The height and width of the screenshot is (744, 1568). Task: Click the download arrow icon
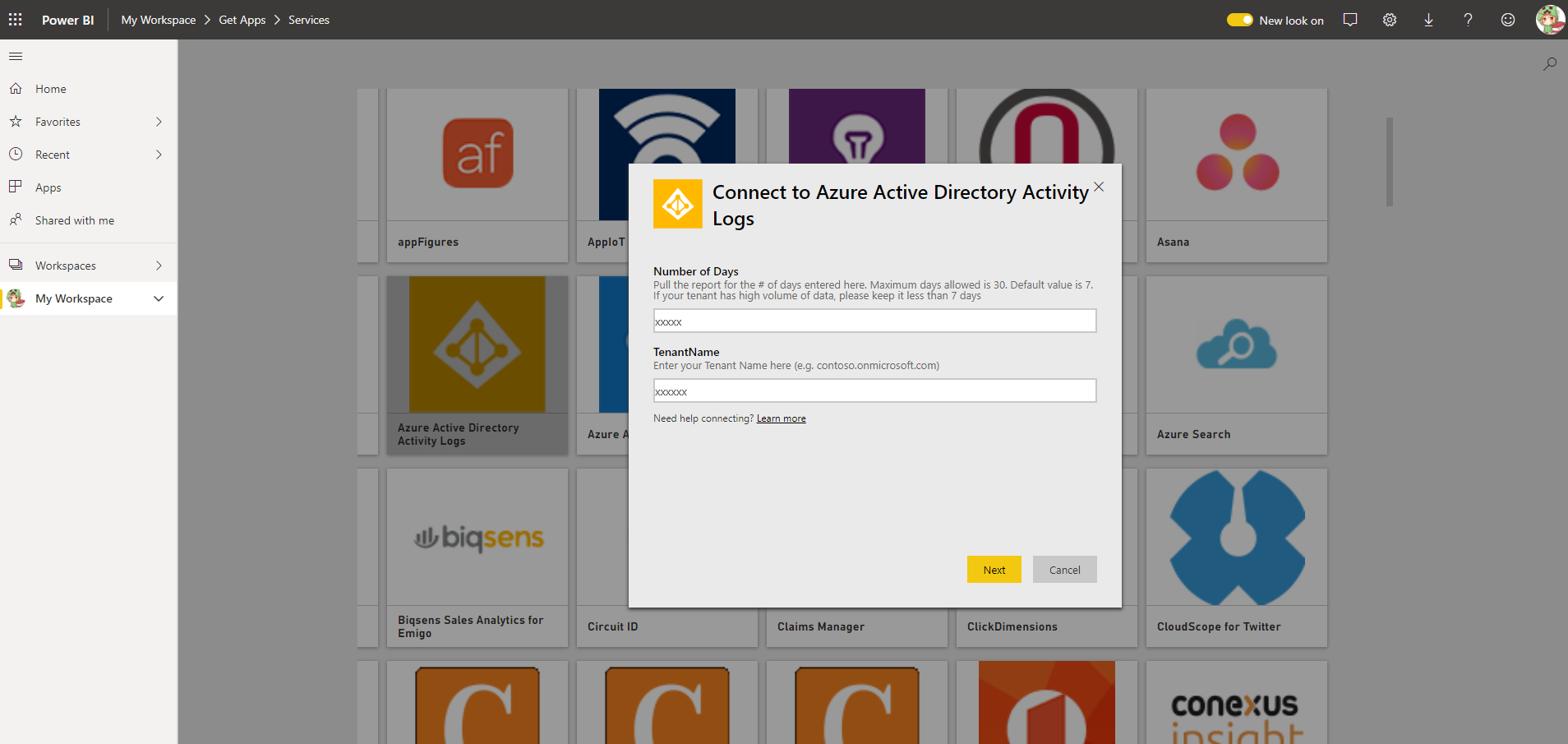1429,20
